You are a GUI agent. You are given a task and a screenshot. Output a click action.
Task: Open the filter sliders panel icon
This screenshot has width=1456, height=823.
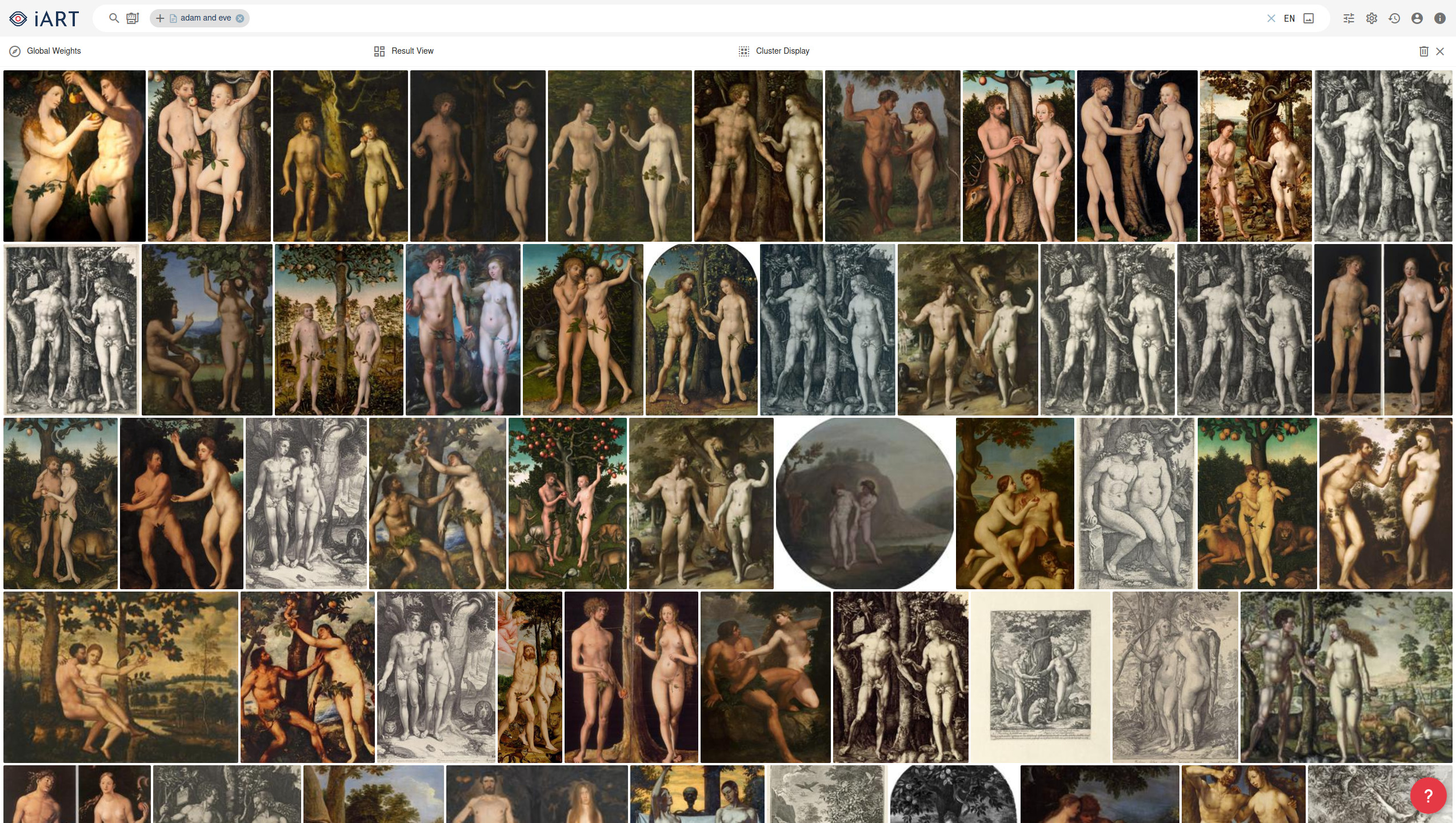coord(1349,18)
